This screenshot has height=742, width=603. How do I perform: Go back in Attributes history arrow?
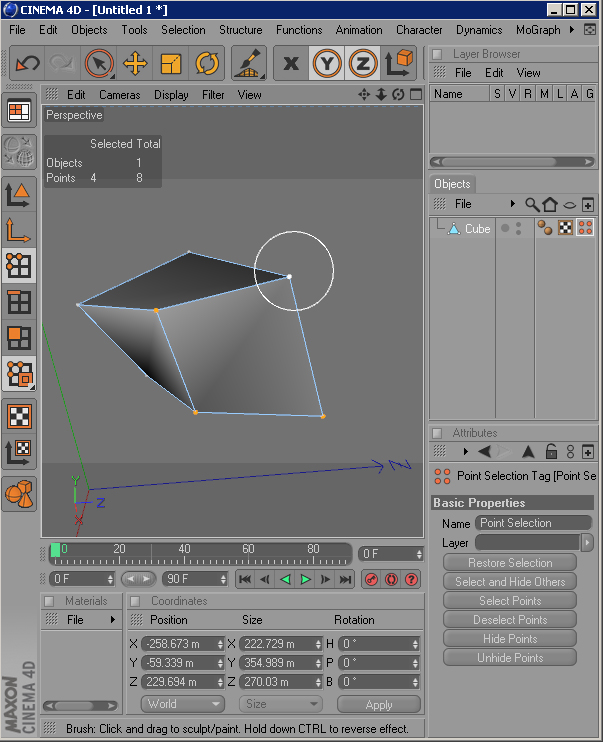[x=485, y=451]
